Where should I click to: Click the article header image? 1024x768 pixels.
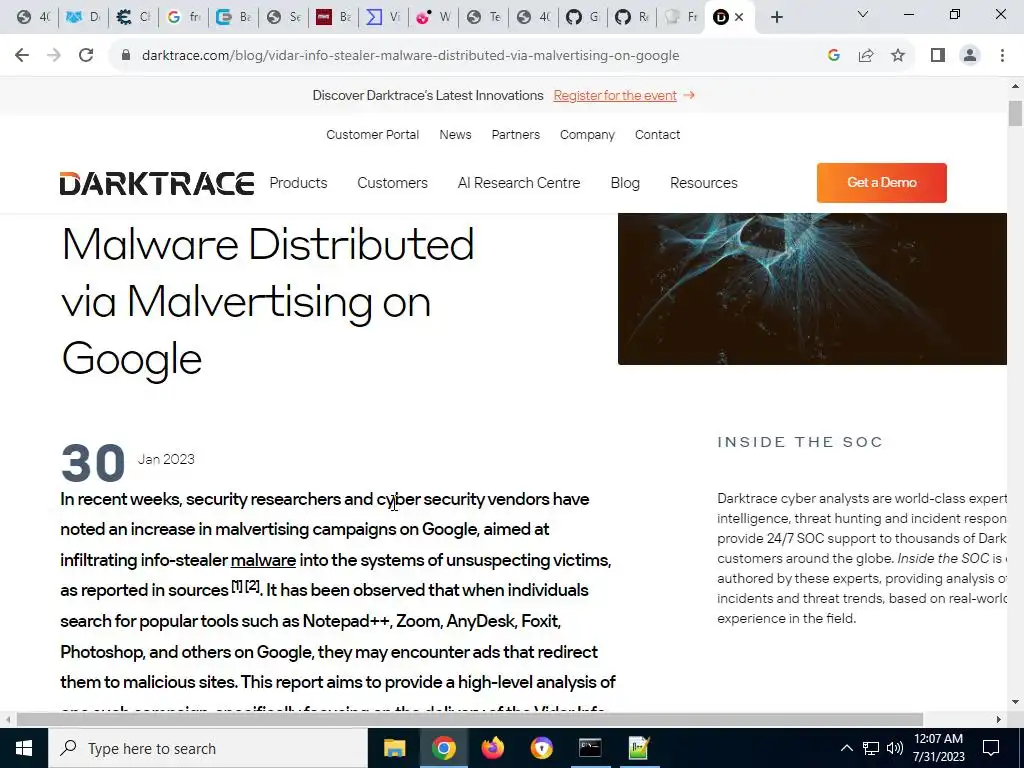[812, 289]
